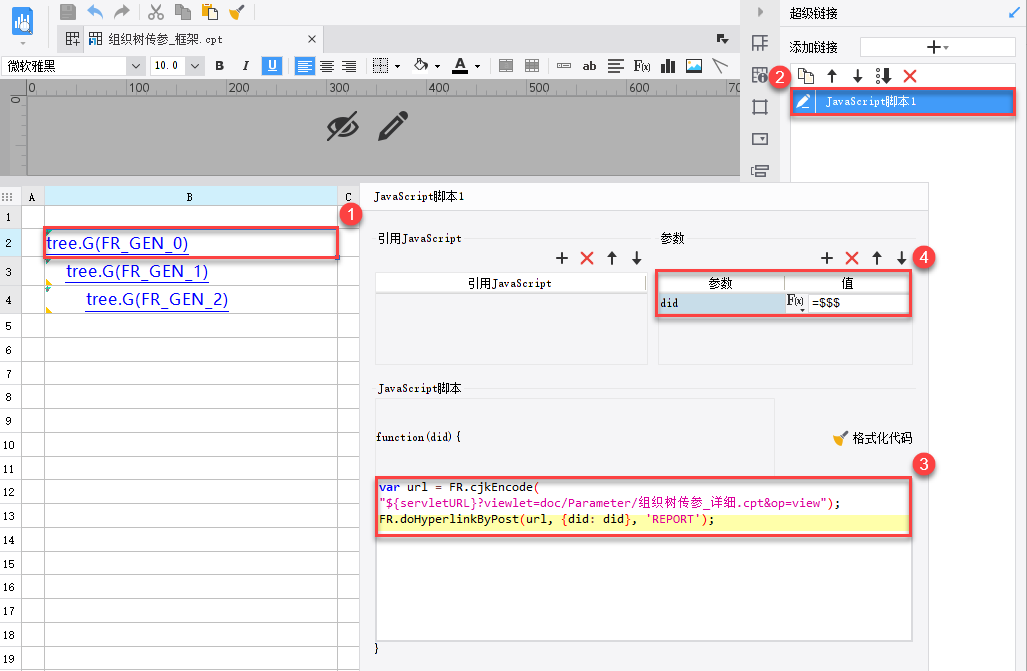The height and width of the screenshot is (671, 1027).
Task: Click the did parameter name cell
Action: [721, 303]
